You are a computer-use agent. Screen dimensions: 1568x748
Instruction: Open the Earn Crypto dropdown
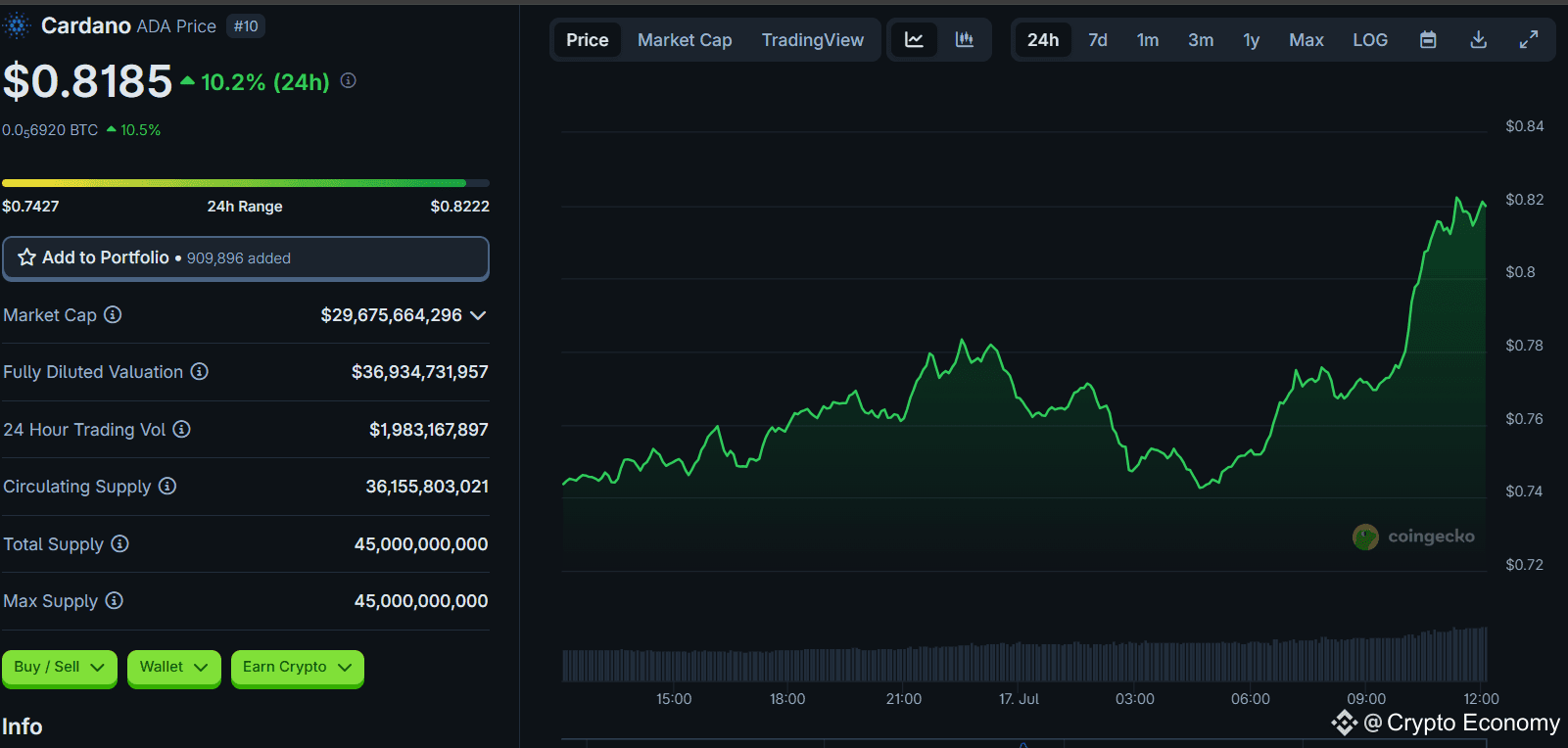pos(298,667)
